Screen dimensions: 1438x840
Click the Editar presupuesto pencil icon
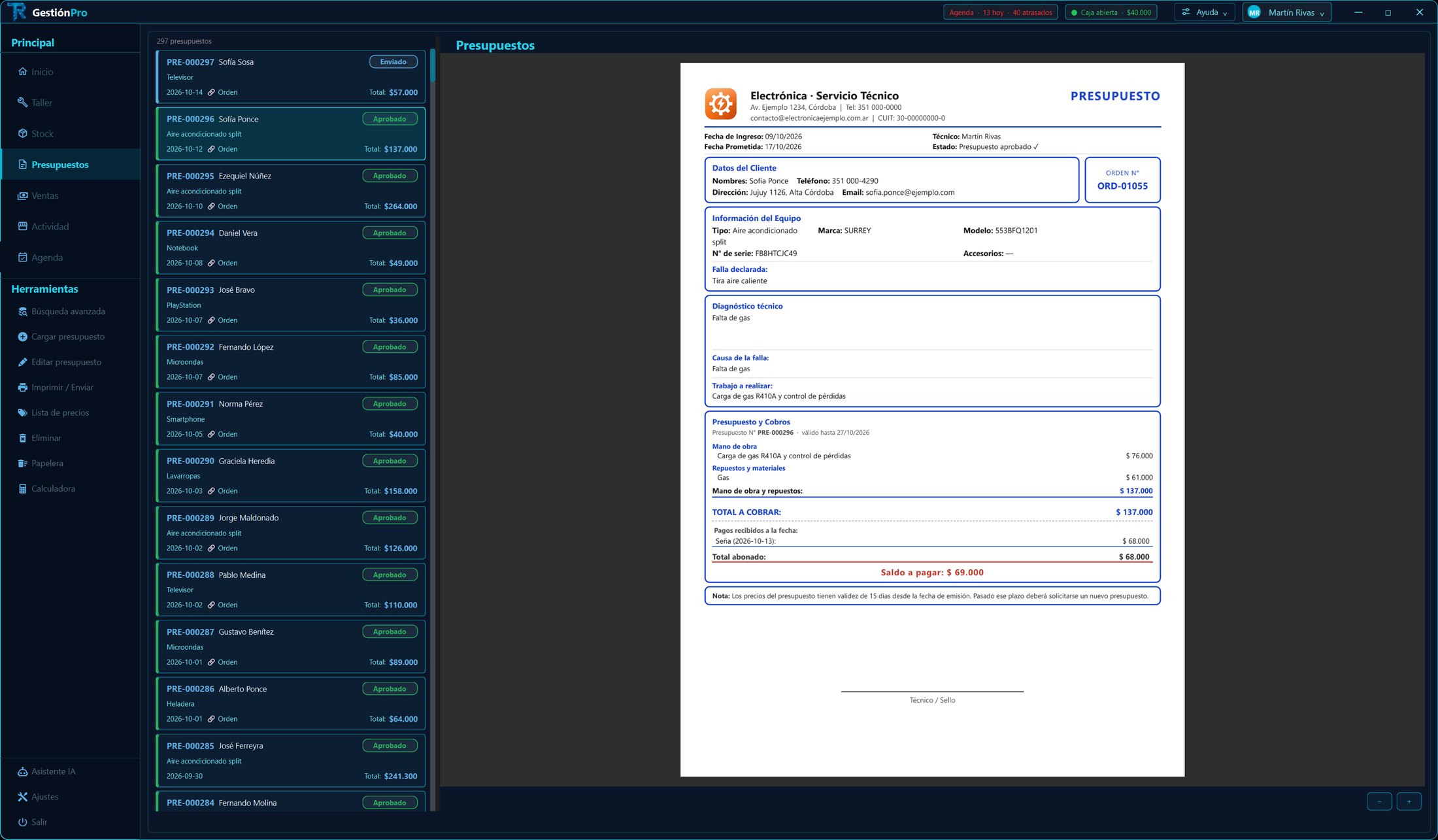[22, 362]
